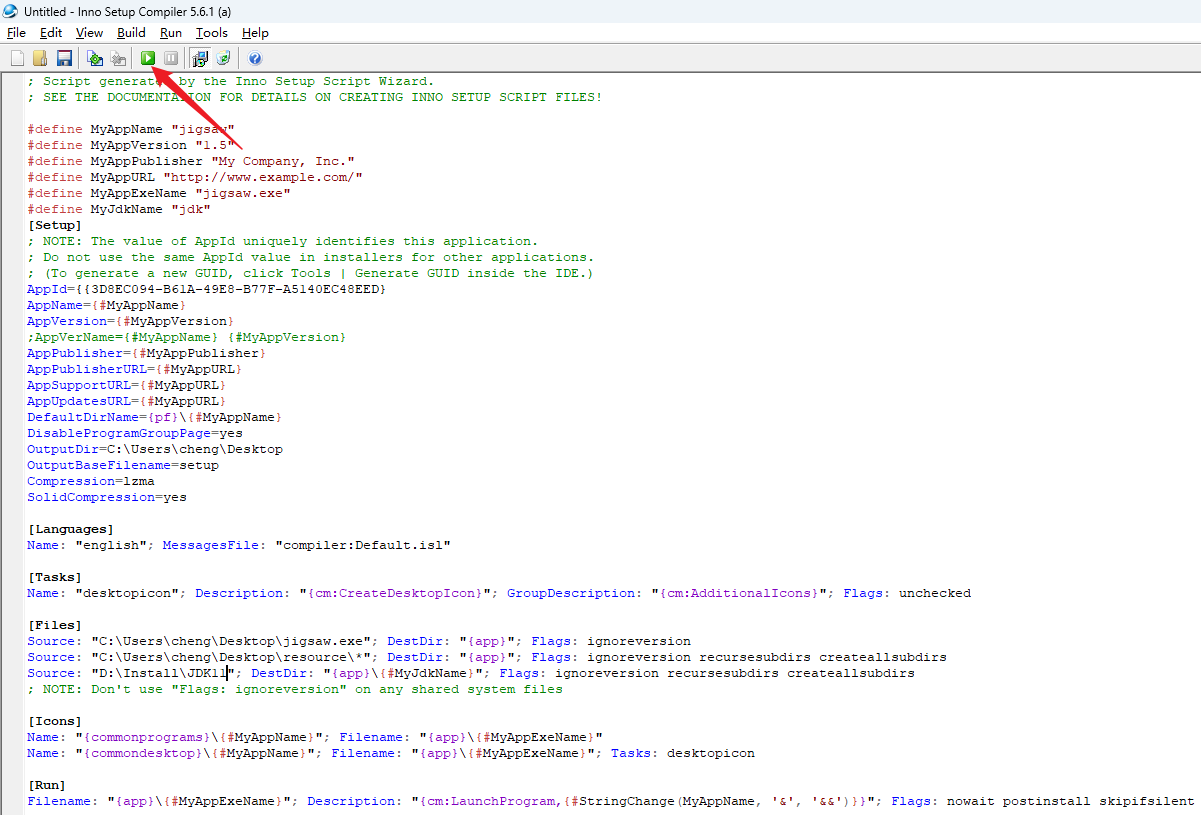Click the "SEE THE DOCUMENTATION" comment line

coord(315,97)
